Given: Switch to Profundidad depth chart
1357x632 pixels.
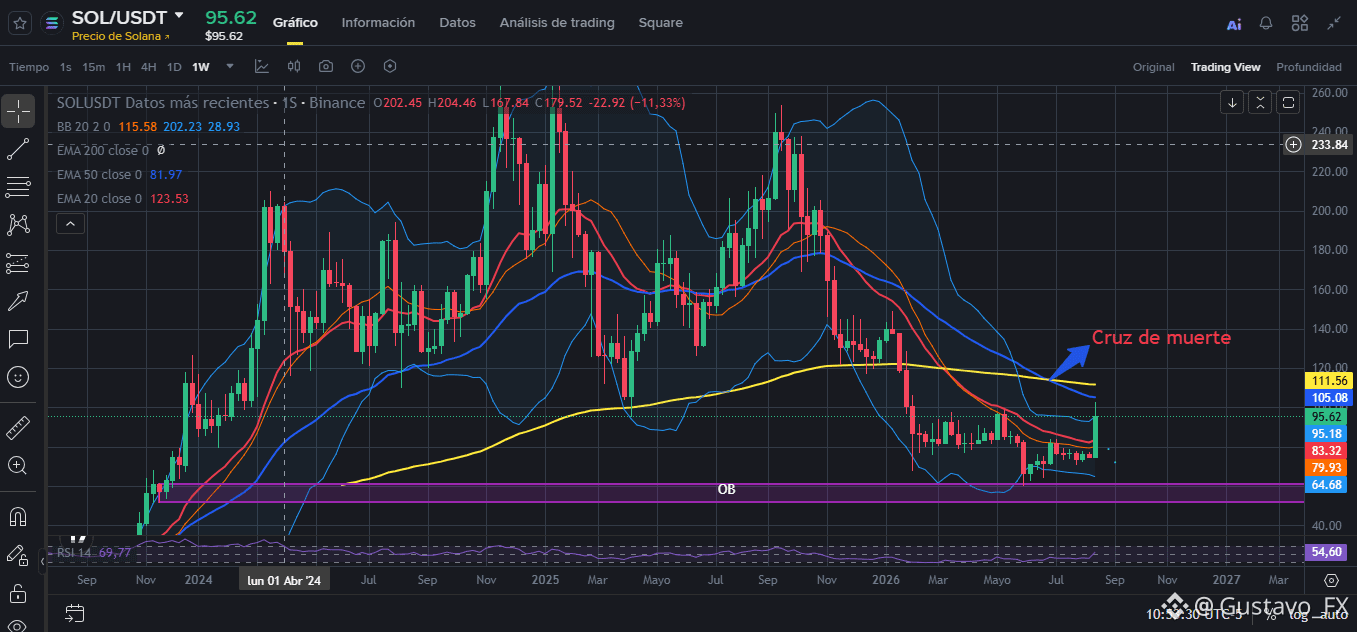Looking at the screenshot, I should point(1309,67).
